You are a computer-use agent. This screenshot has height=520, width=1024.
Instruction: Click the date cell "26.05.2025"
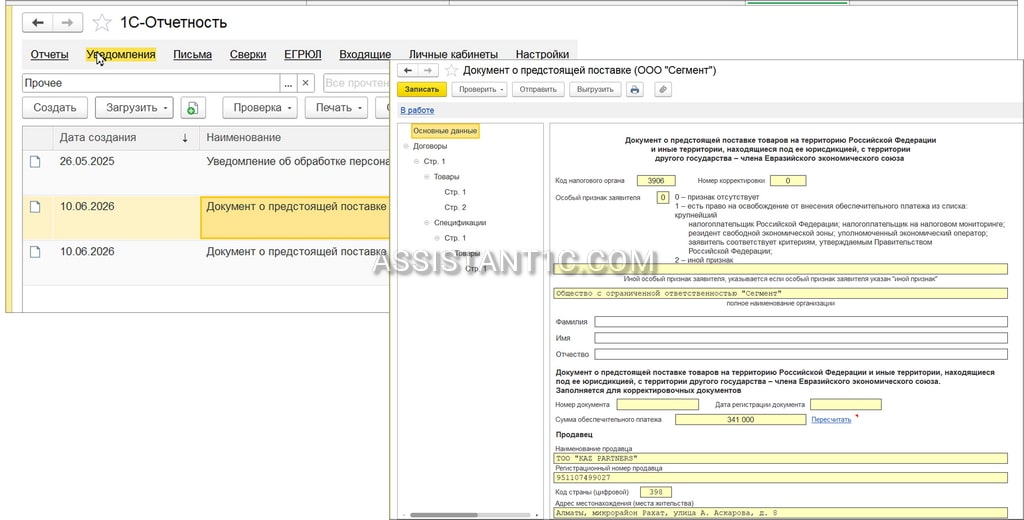pos(87,161)
